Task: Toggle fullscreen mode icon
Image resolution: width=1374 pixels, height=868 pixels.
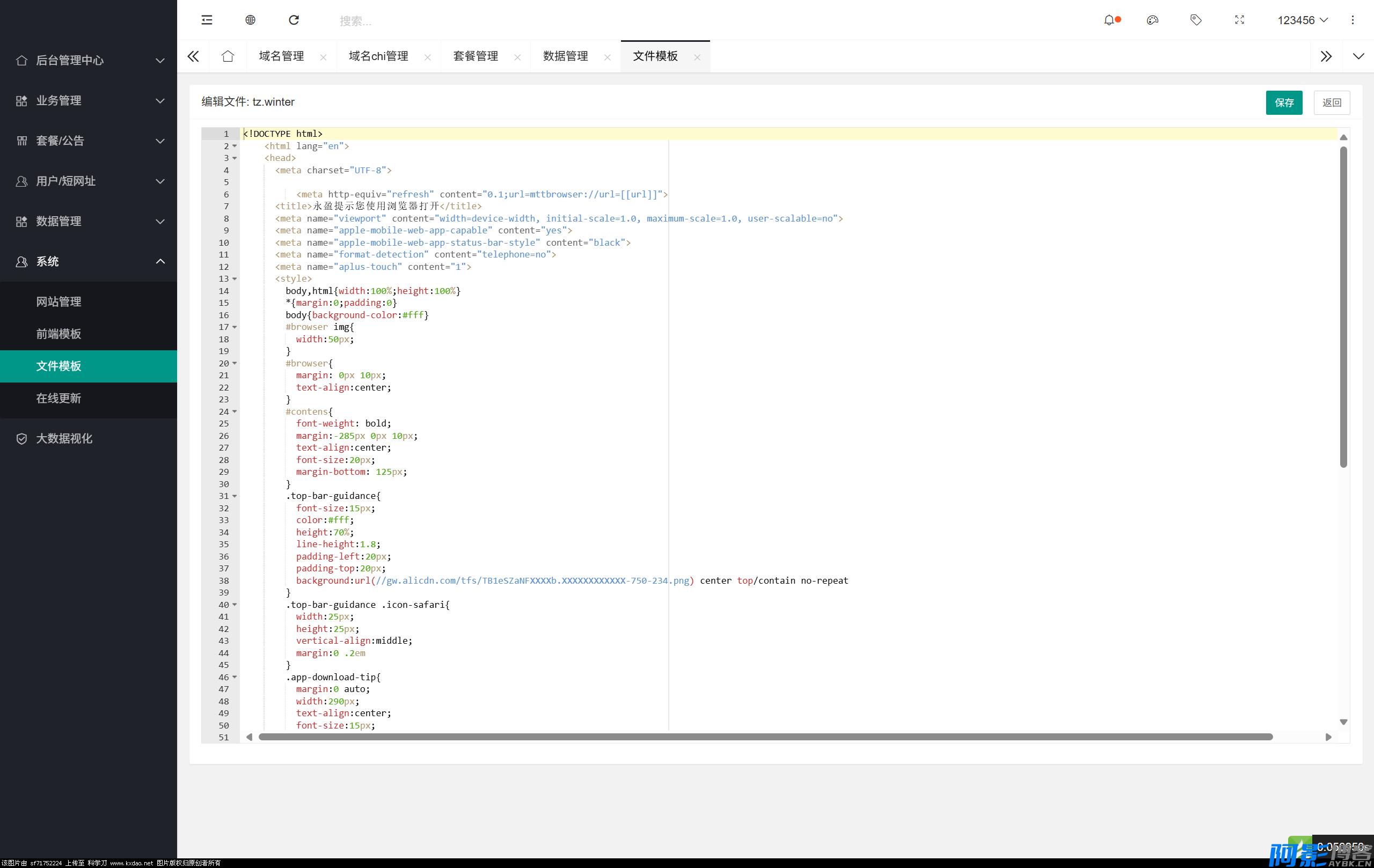Action: click(1239, 20)
